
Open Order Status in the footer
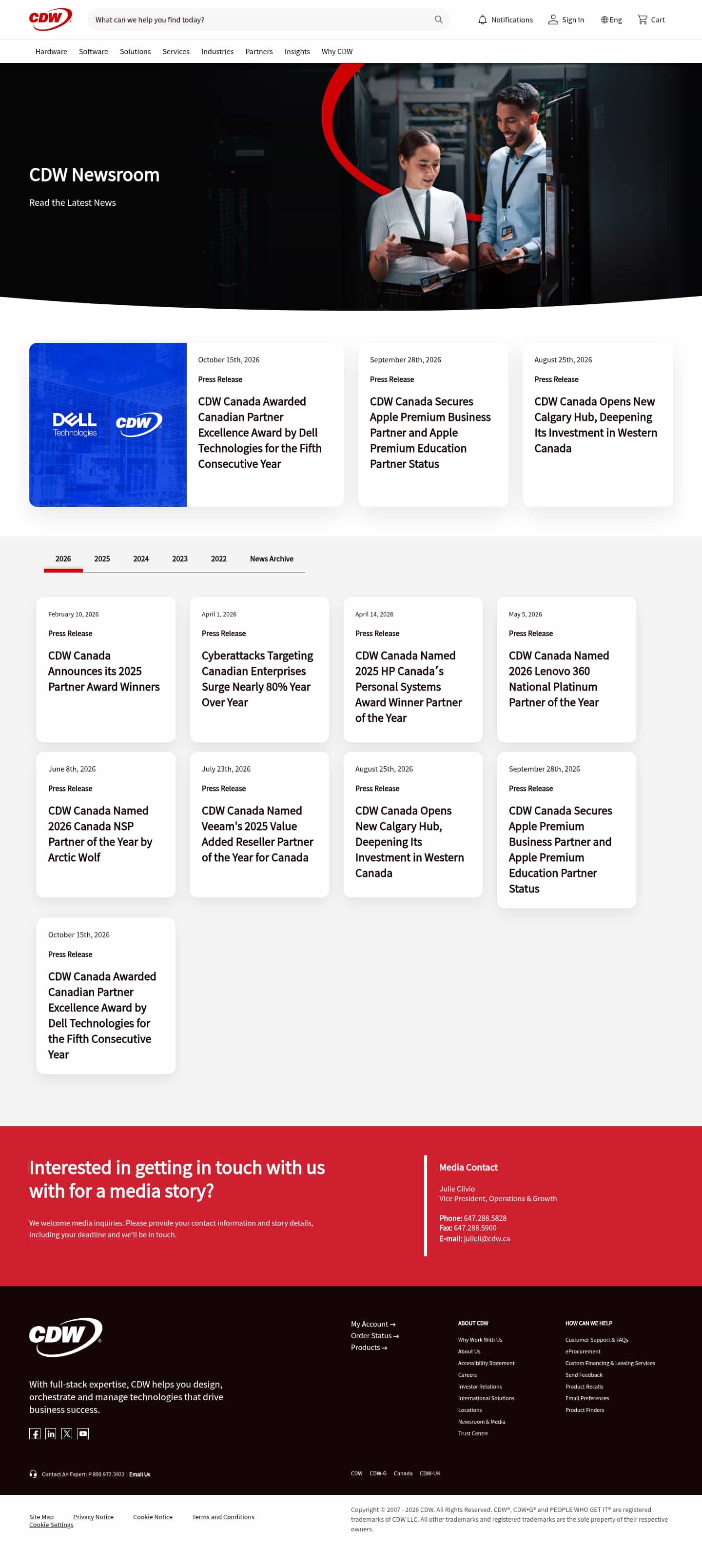tap(375, 1335)
